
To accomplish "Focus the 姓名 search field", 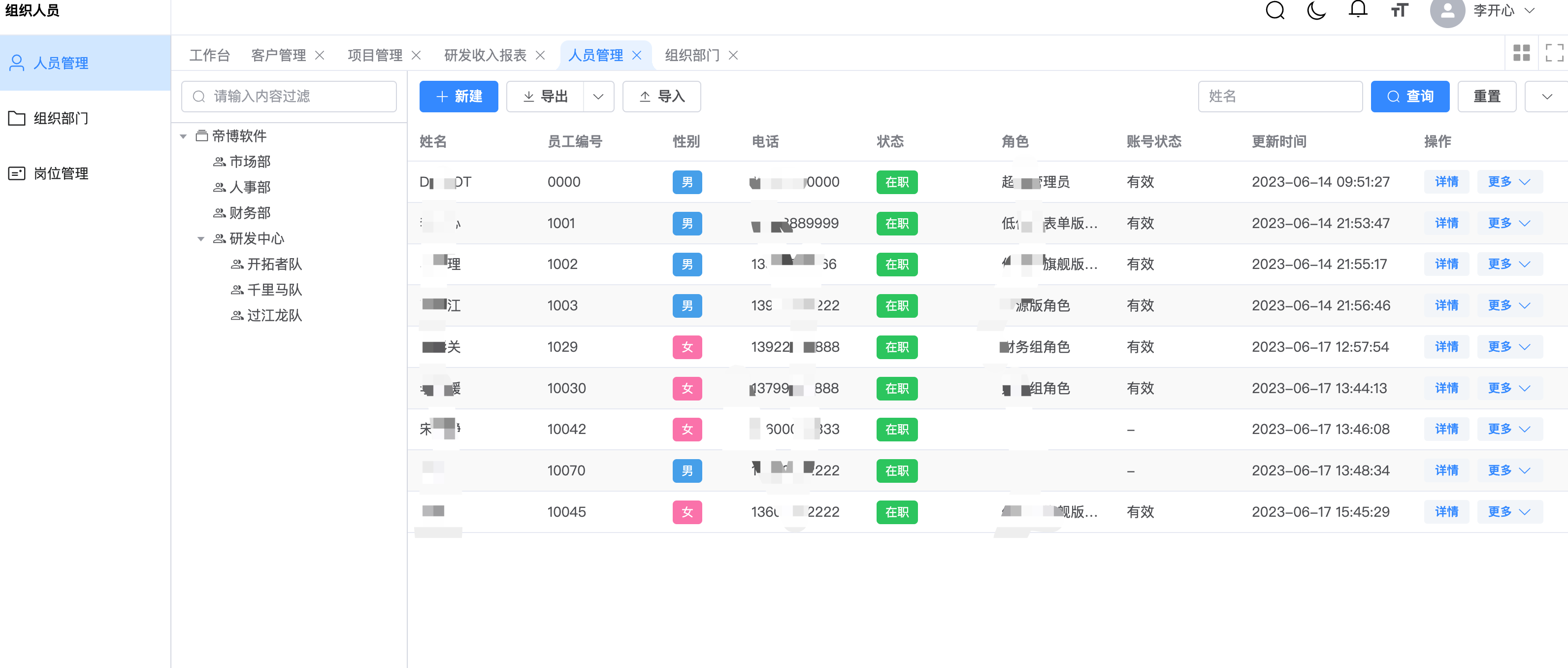I will 1280,96.
